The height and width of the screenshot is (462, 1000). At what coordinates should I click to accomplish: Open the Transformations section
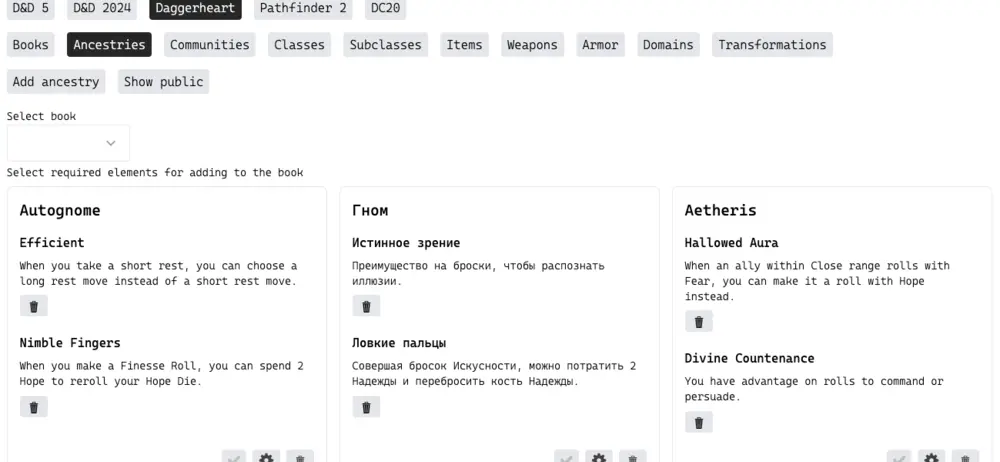pyautogui.click(x=772, y=44)
